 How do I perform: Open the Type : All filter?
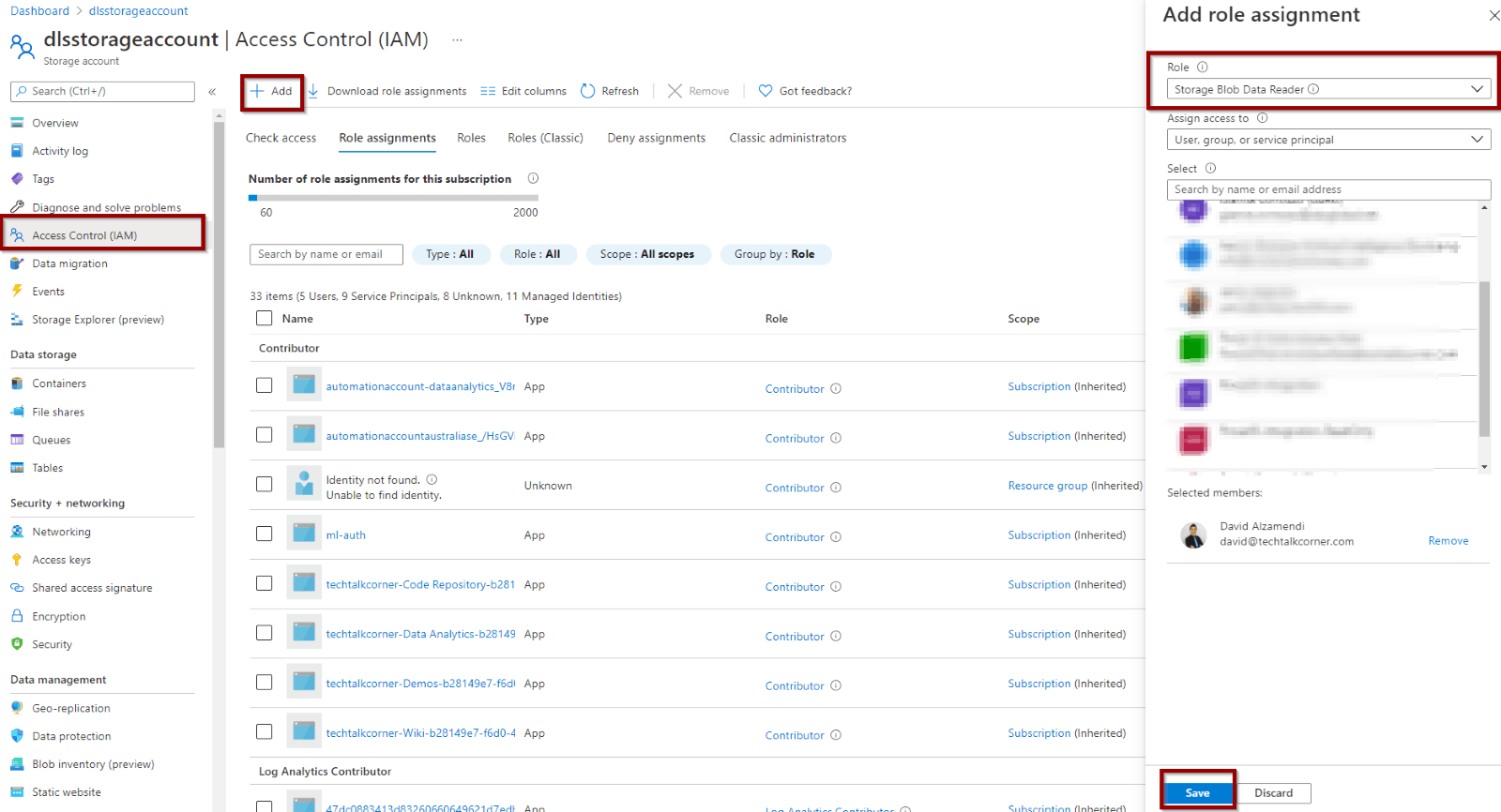click(449, 254)
